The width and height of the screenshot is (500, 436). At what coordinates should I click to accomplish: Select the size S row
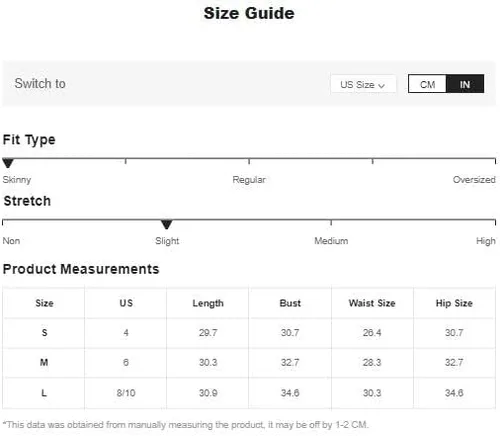tap(249, 333)
